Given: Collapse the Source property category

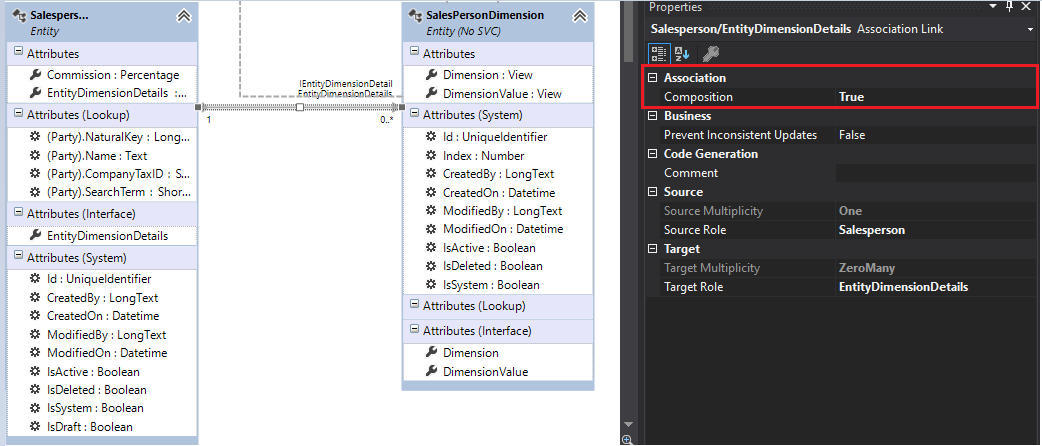Looking at the screenshot, I should tap(653, 191).
